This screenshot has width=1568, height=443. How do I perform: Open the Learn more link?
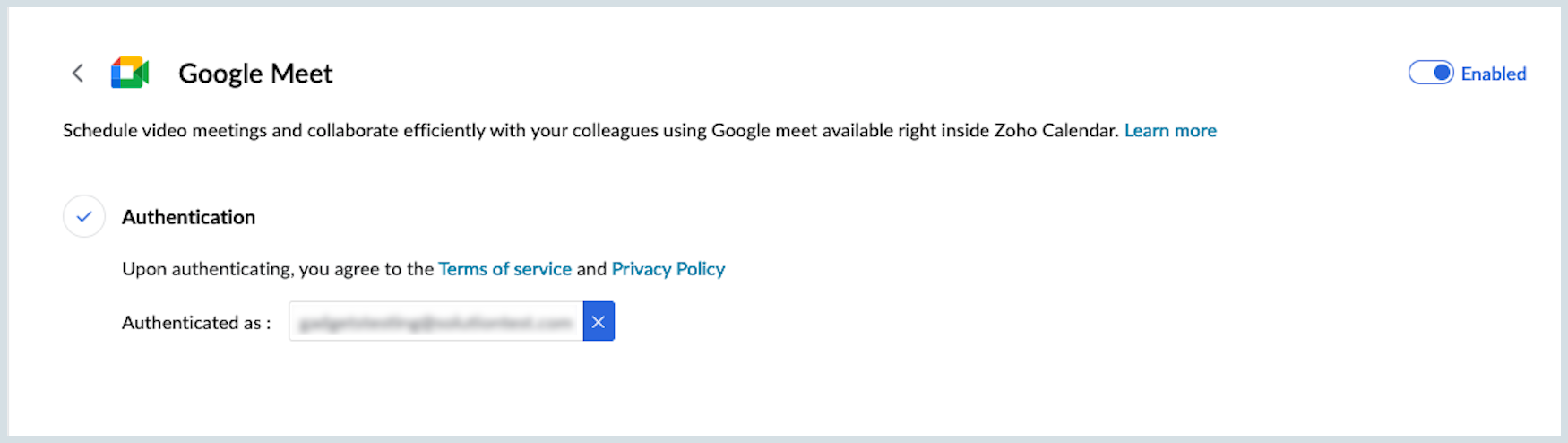[1170, 131]
